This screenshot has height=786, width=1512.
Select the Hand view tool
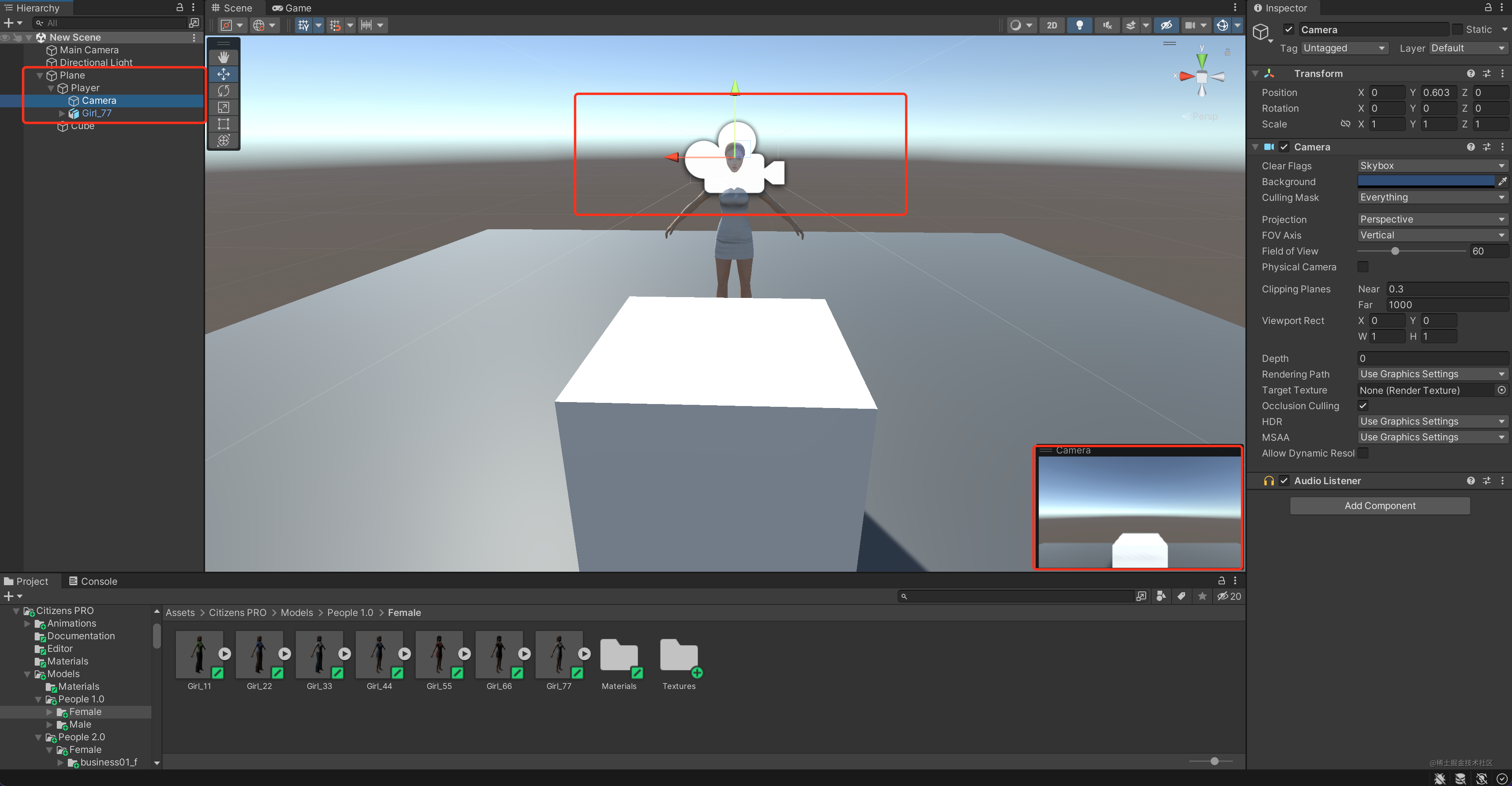[x=224, y=57]
